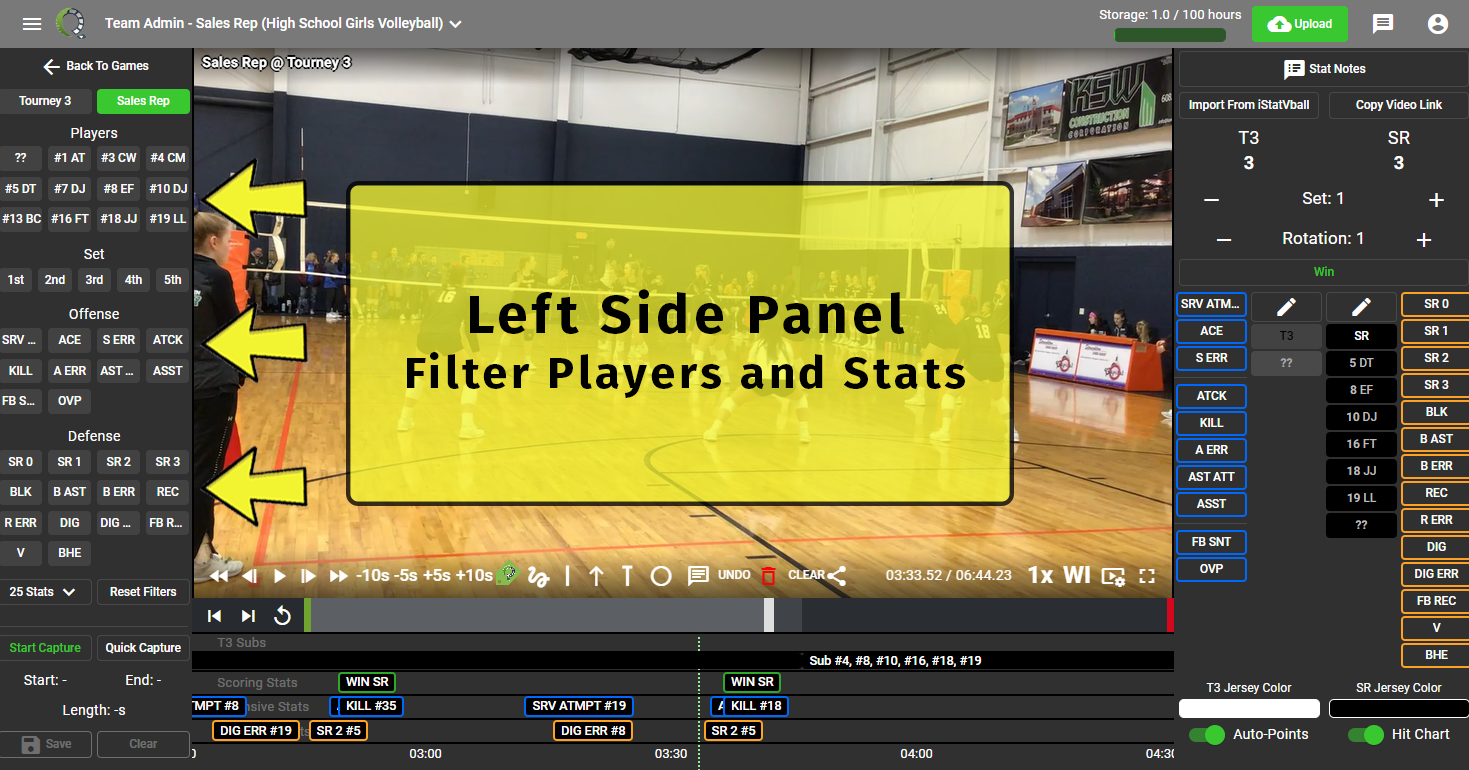Switch to the Sales Rep team tab
Screen dimensions: 1469x770
pos(143,101)
